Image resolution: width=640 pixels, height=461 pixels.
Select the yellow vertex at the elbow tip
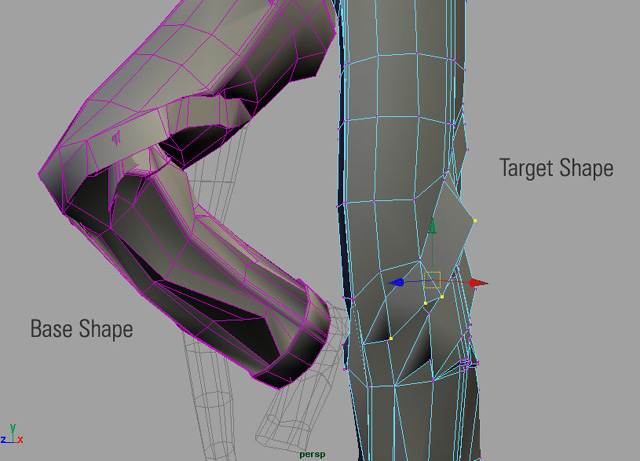475,221
